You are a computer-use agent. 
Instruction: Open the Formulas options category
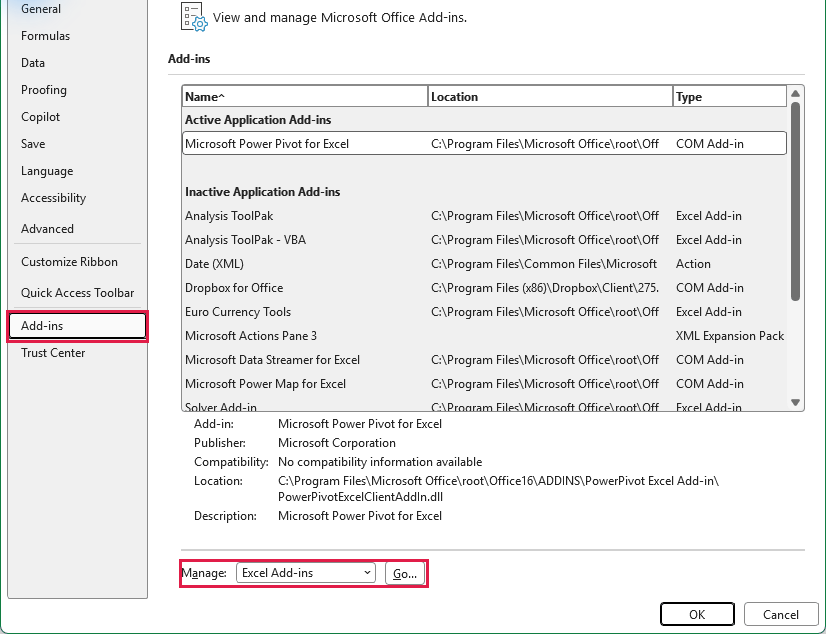coord(45,36)
